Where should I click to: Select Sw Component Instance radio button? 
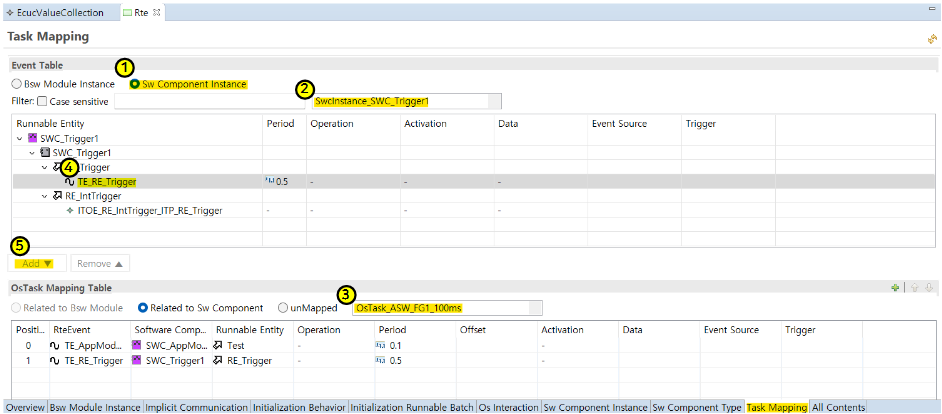(x=136, y=84)
